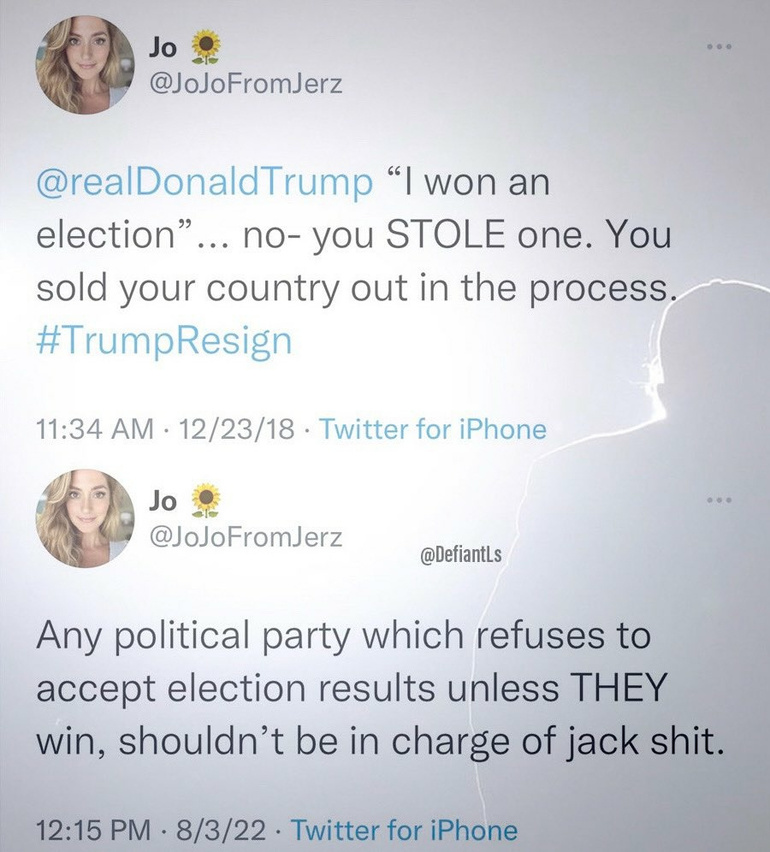
Task: Click the 12:15 PM · 8/3/22 timestamp
Action: click(146, 829)
